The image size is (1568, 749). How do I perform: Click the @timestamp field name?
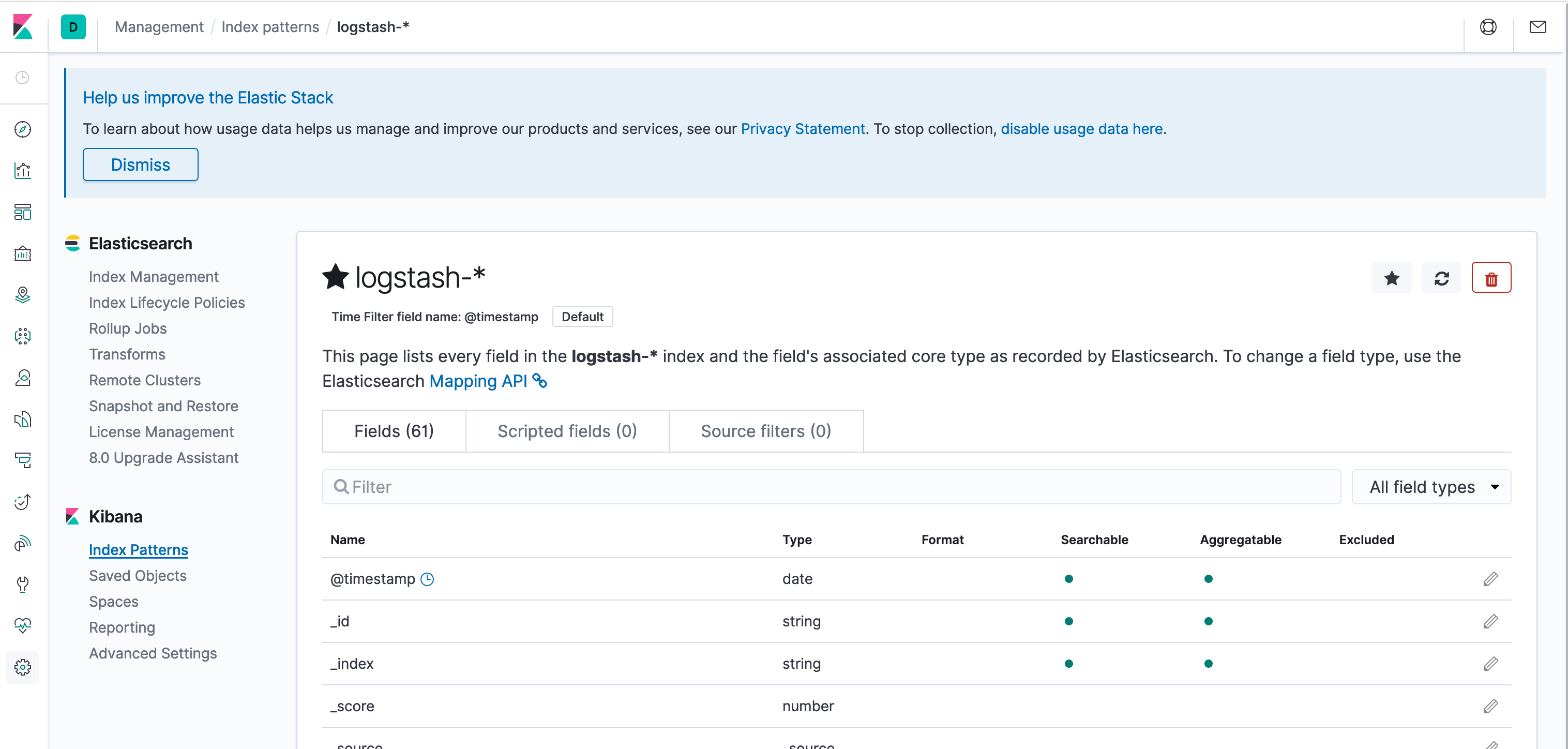(x=372, y=579)
